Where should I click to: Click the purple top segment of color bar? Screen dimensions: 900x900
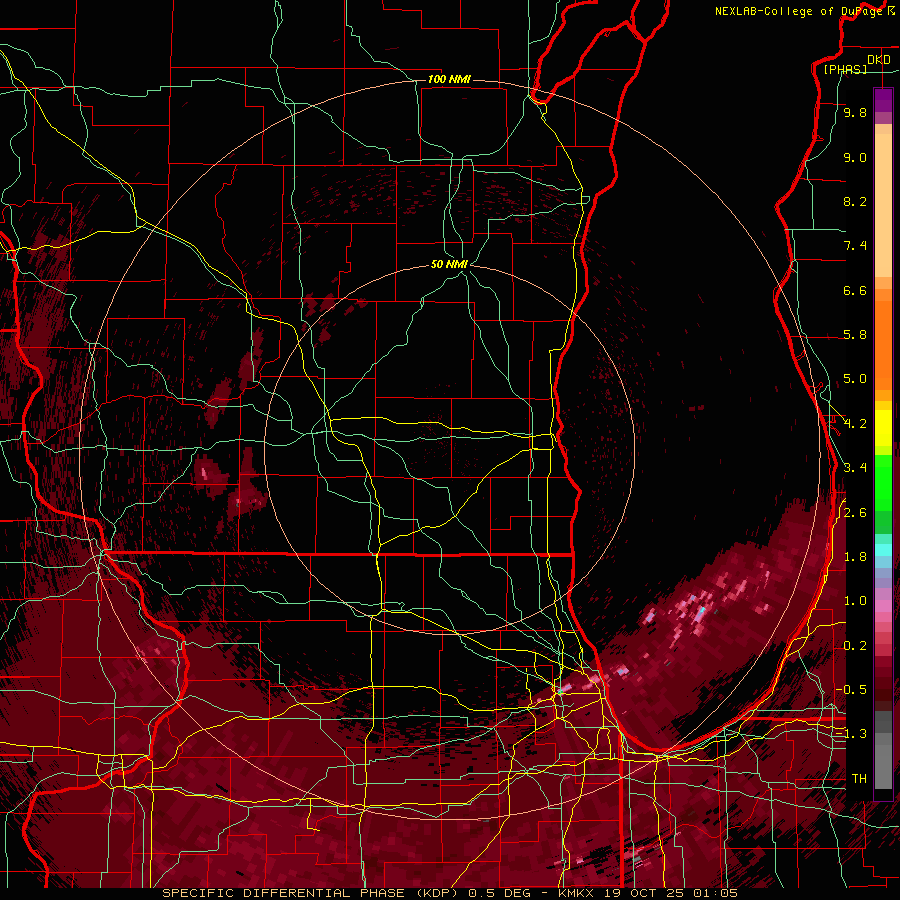tap(883, 101)
